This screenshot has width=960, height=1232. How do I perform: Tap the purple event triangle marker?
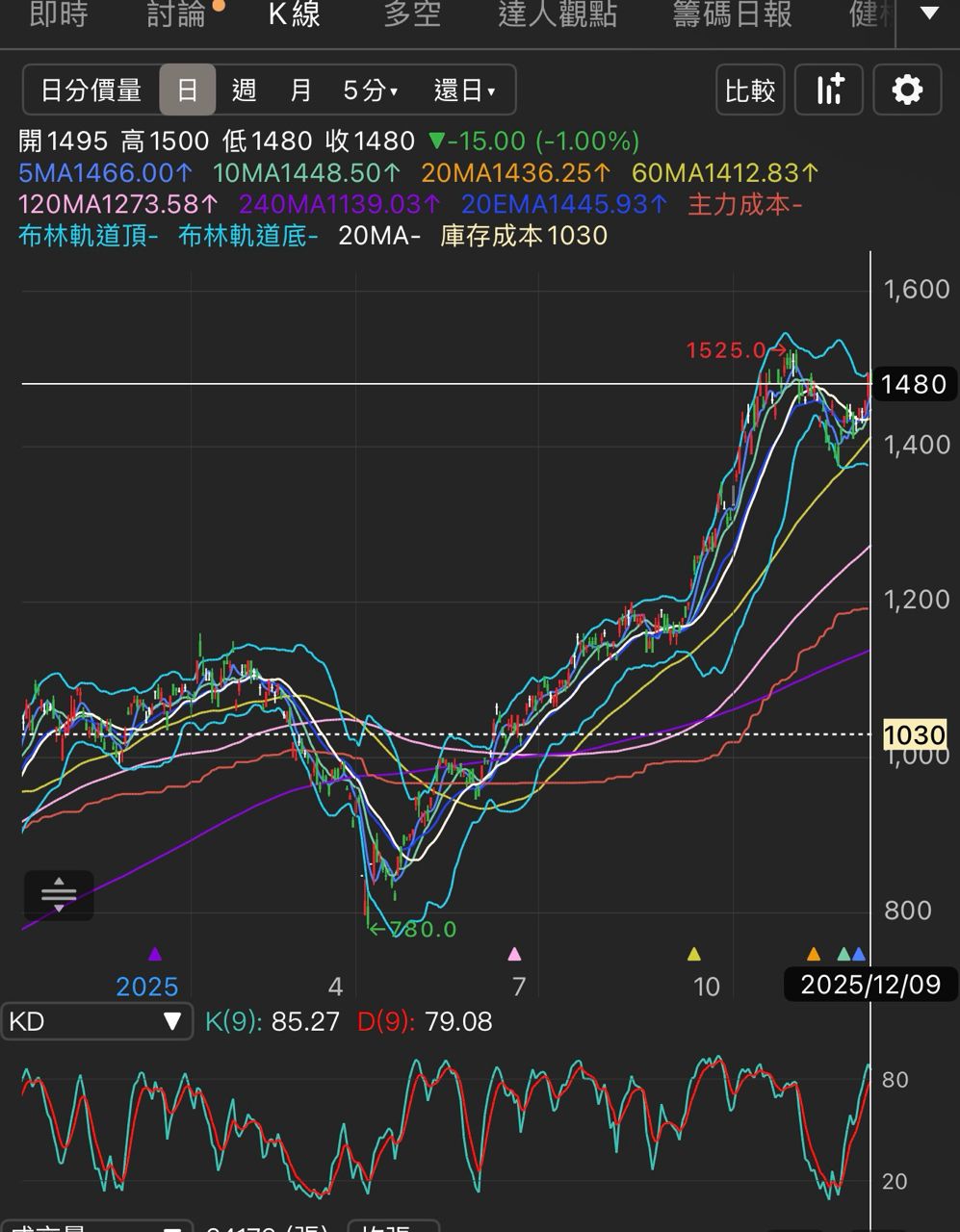155,955
